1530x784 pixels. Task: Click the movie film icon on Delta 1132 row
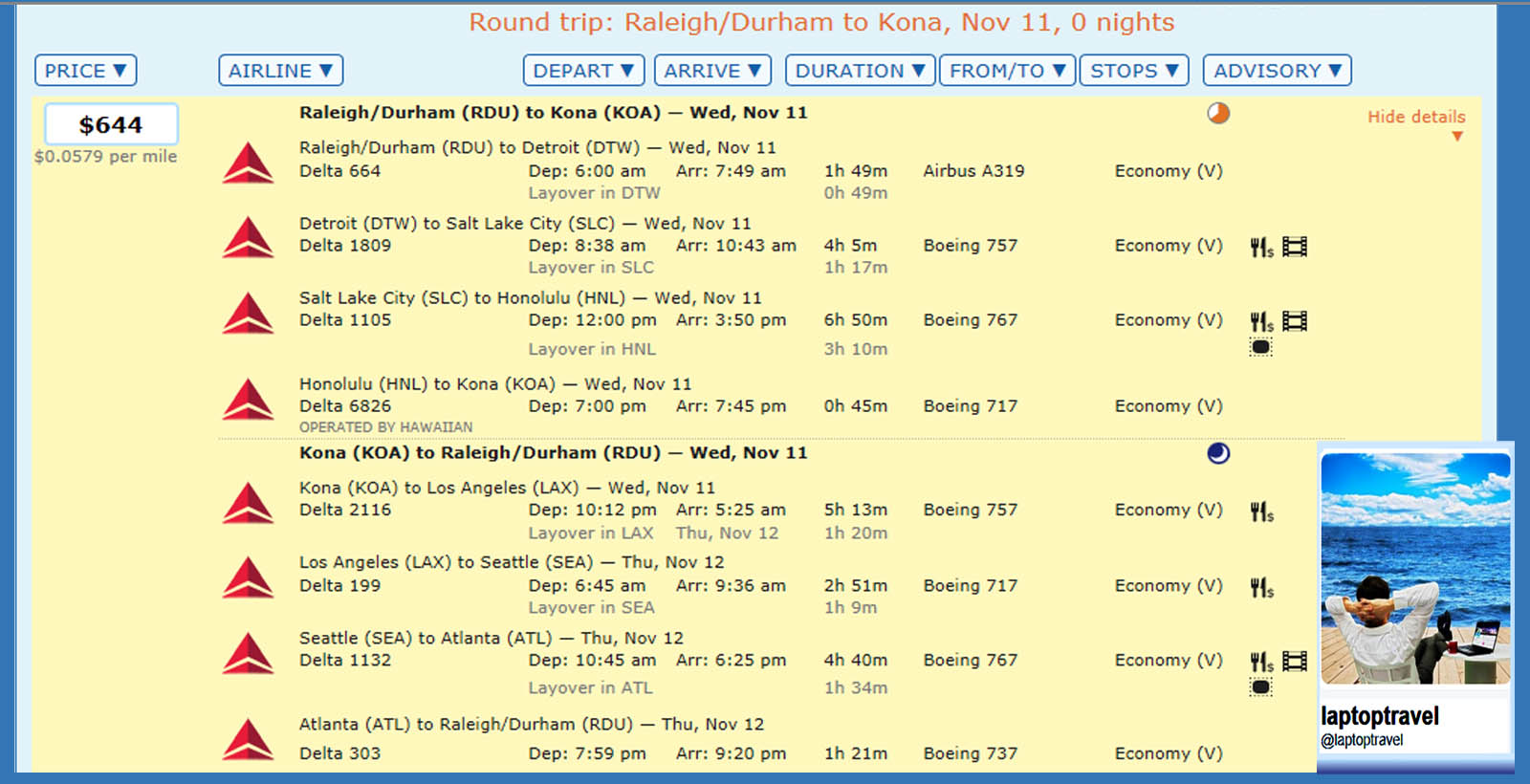point(1295,662)
